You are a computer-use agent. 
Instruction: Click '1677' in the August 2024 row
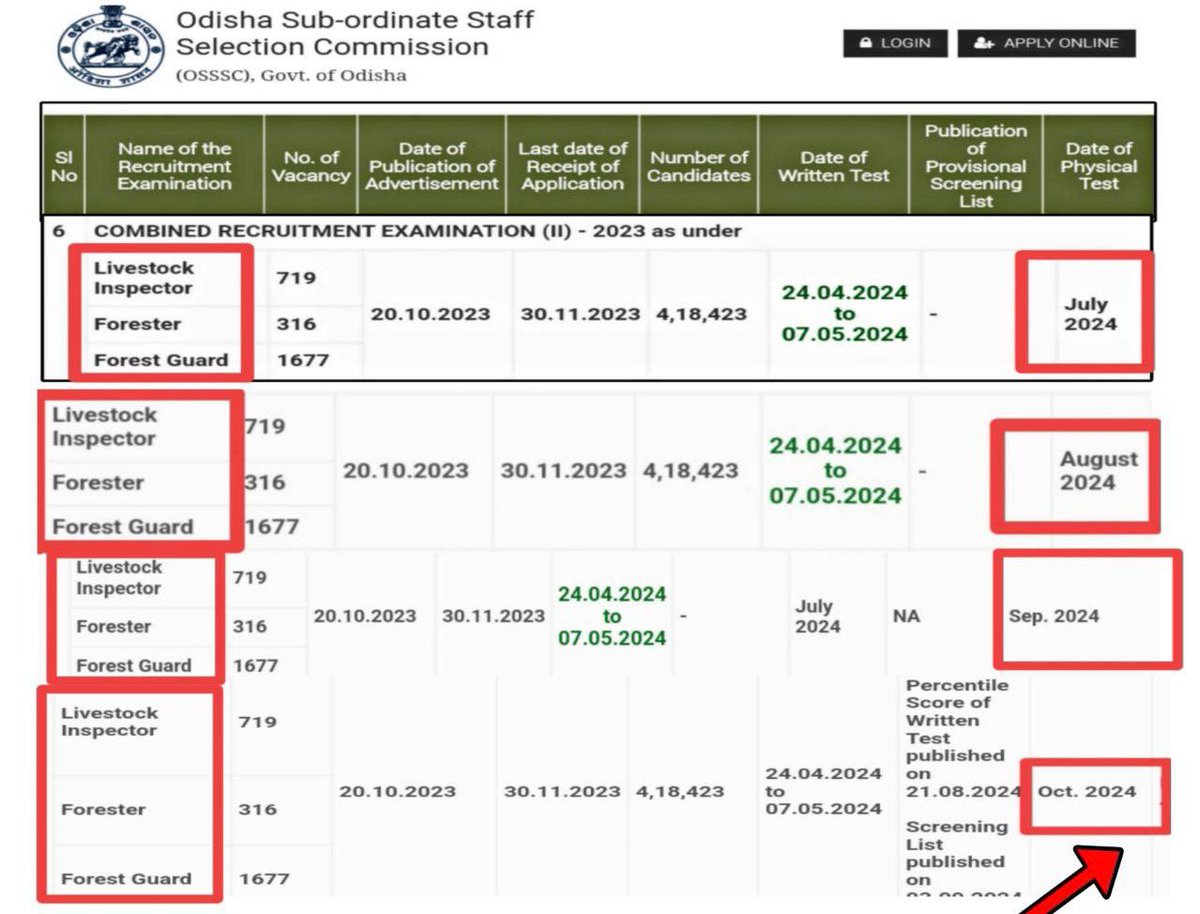point(271,526)
